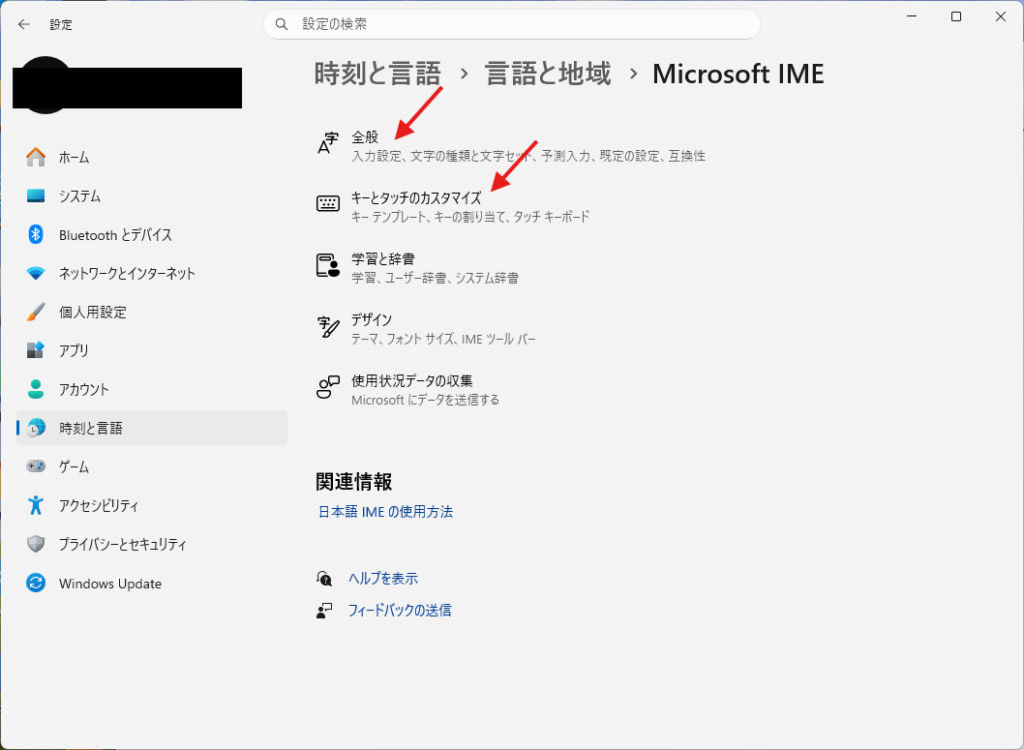Open プライバシーとセキュリティ category
The image size is (1024, 750).
pos(152,544)
